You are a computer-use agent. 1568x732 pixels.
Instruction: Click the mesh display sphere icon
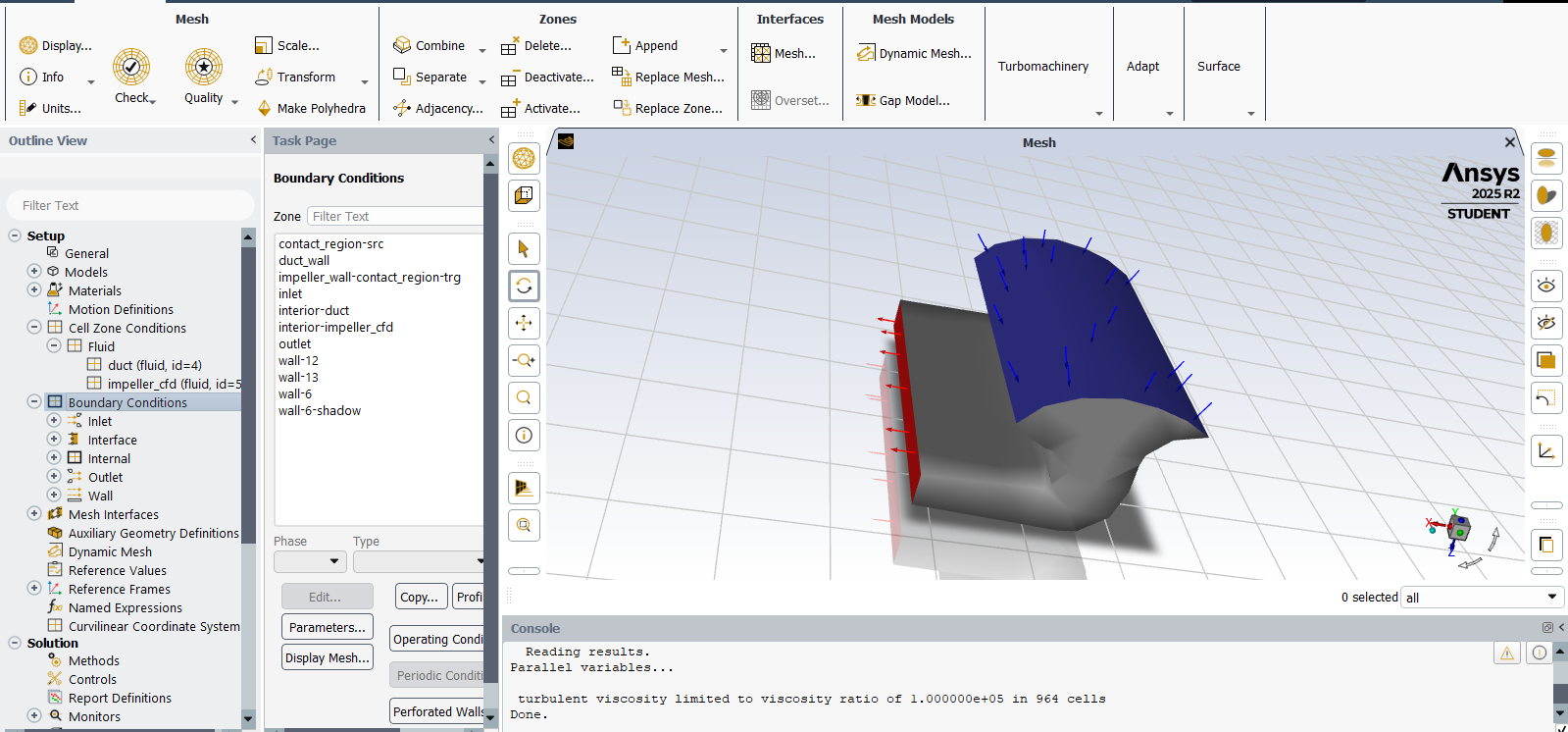pos(524,158)
